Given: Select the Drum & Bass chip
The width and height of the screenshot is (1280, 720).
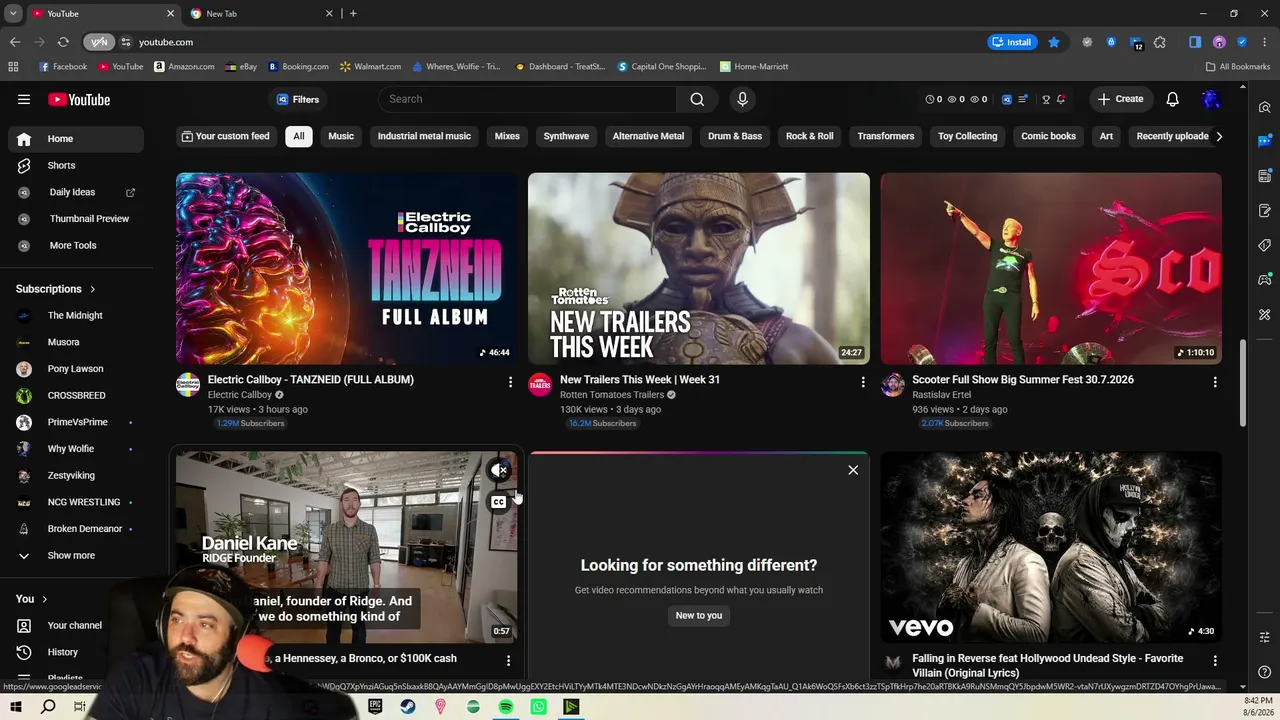Looking at the screenshot, I should (x=735, y=136).
